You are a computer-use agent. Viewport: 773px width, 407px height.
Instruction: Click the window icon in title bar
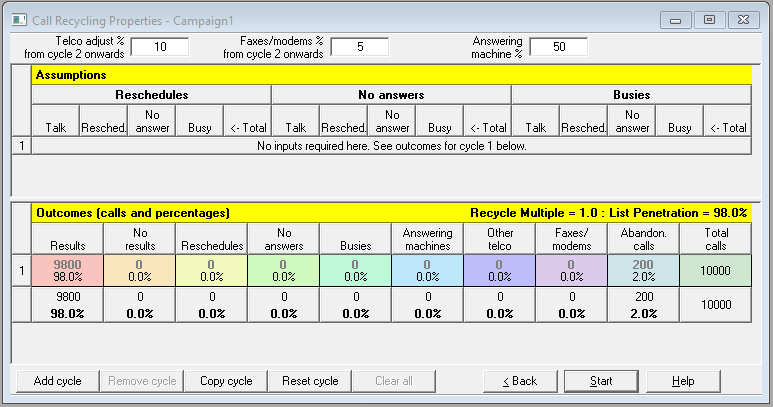[14, 18]
